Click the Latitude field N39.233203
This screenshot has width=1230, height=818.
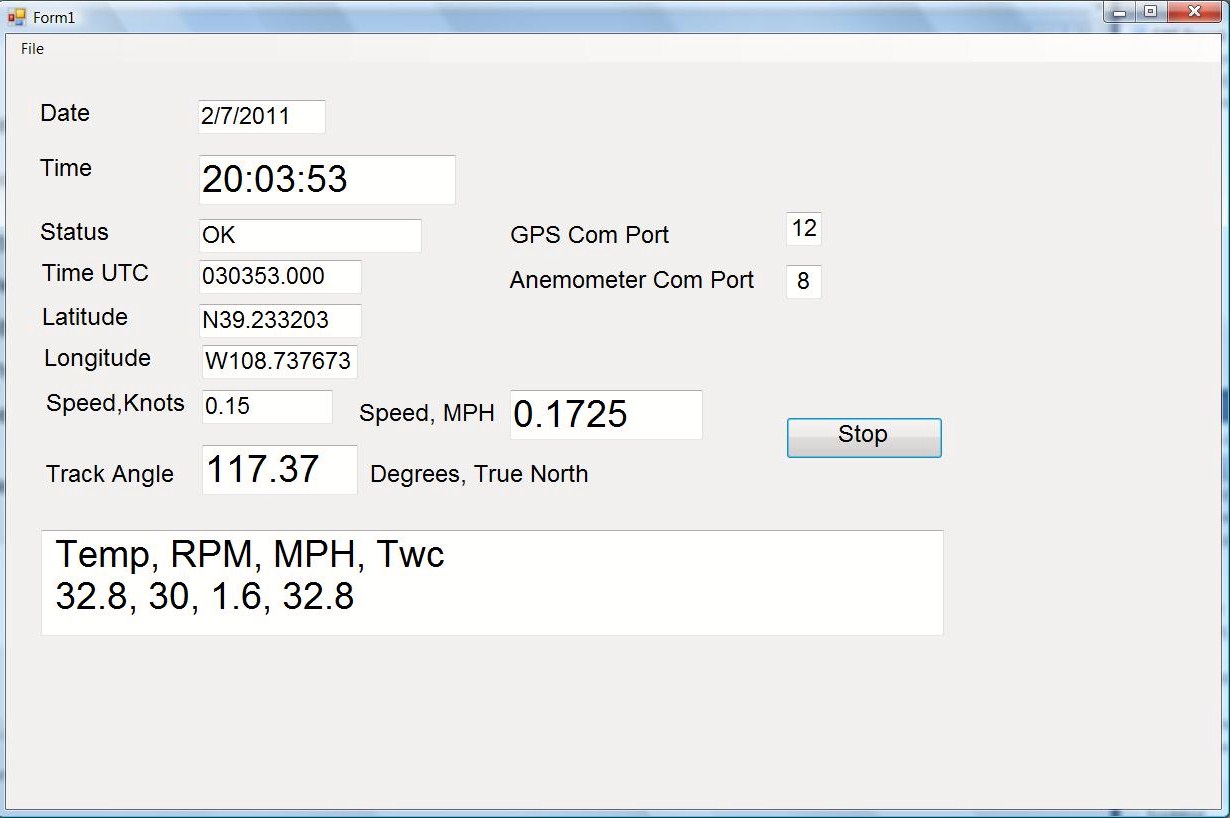click(x=280, y=321)
